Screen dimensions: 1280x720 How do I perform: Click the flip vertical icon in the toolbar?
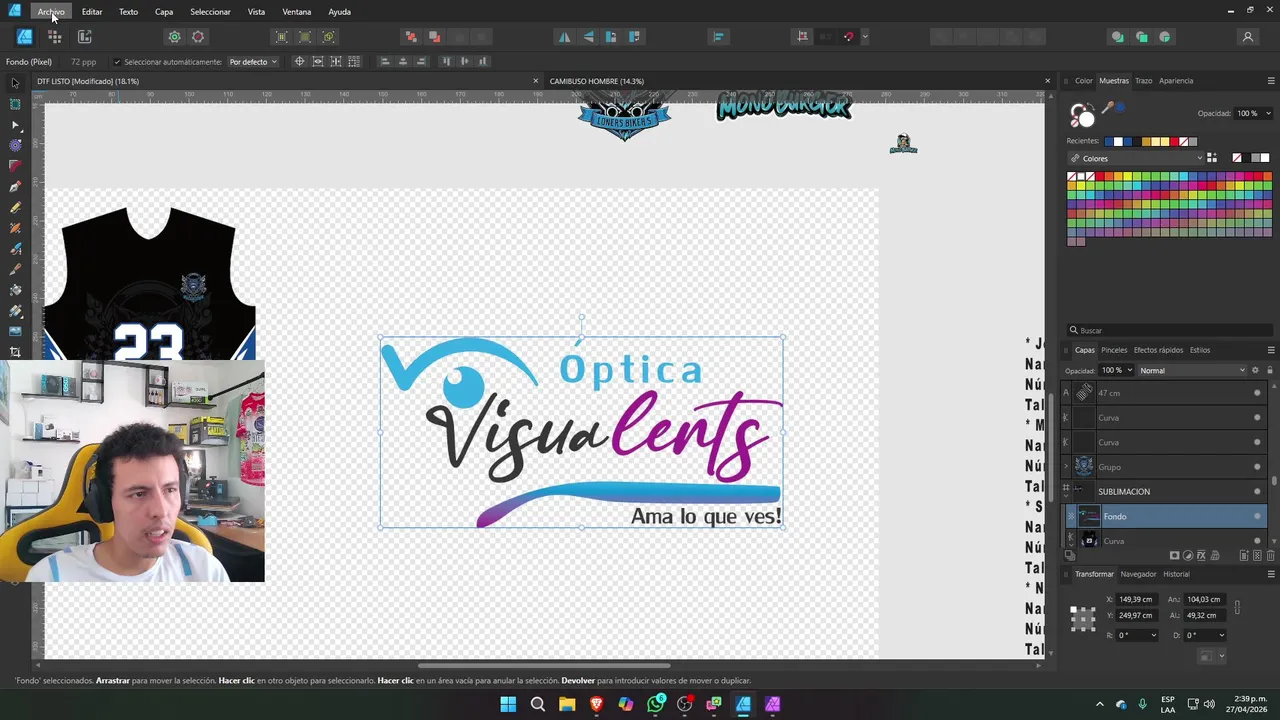(x=587, y=37)
